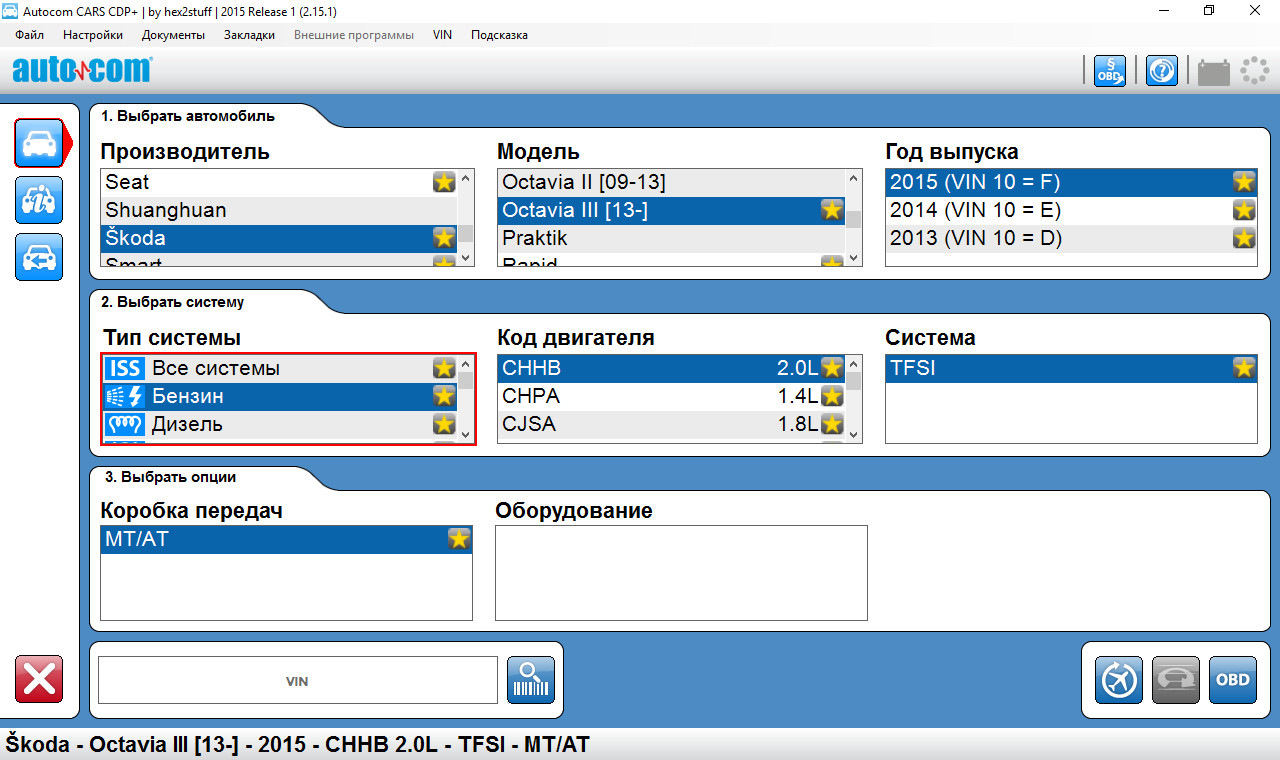1280x760 pixels.
Task: Click the Autocom logo
Action: [82, 70]
